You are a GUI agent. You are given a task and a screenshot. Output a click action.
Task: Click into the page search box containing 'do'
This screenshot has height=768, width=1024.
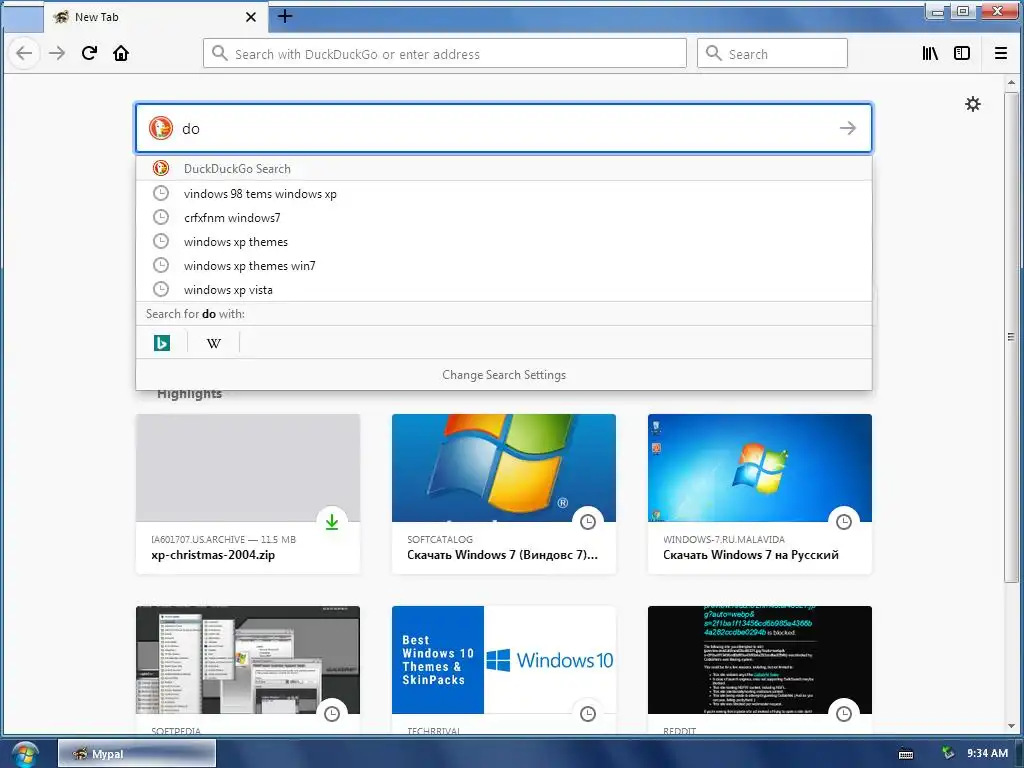coord(504,128)
